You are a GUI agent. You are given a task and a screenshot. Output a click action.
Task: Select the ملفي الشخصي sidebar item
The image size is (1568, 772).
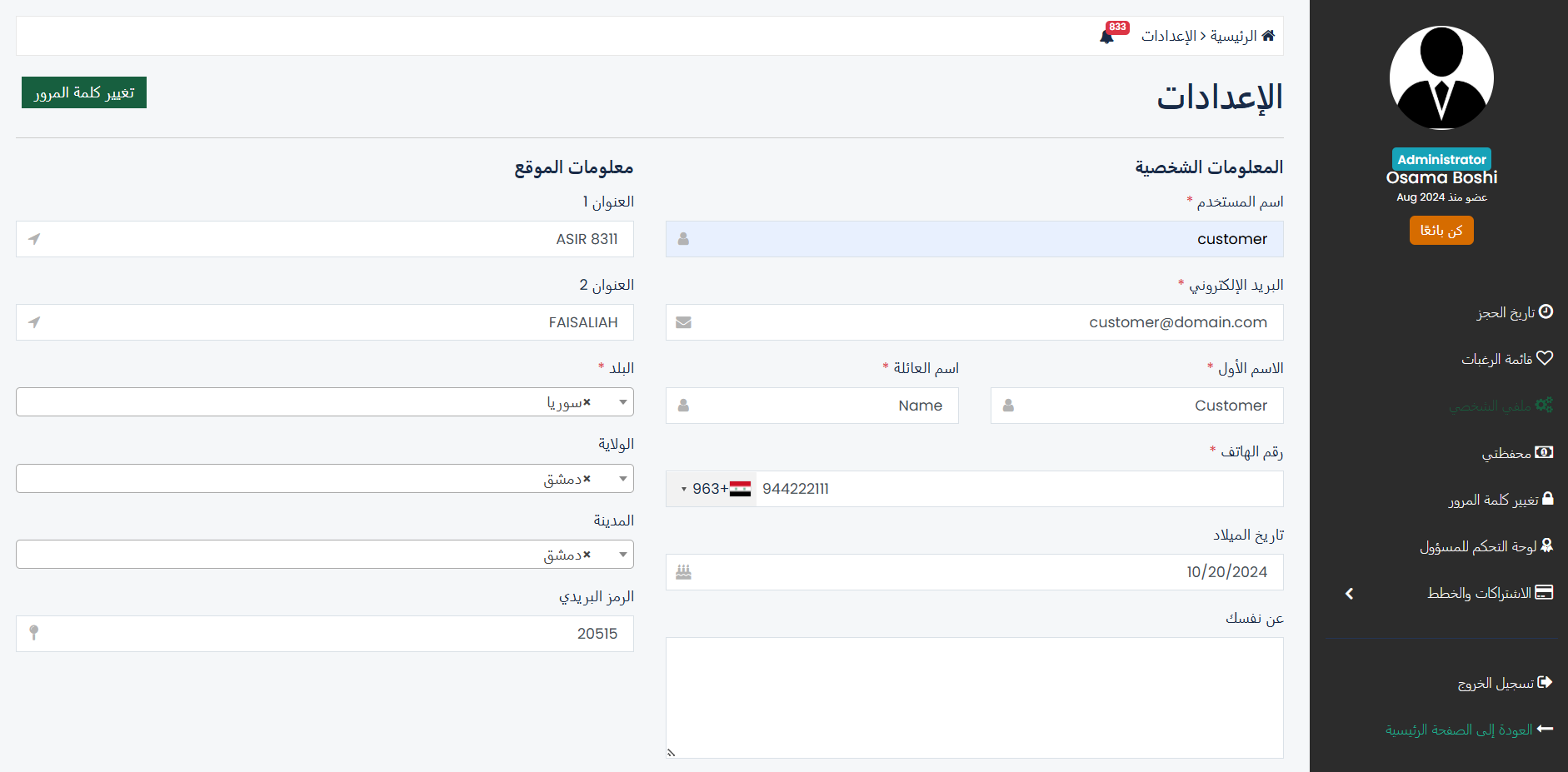coord(1500,406)
